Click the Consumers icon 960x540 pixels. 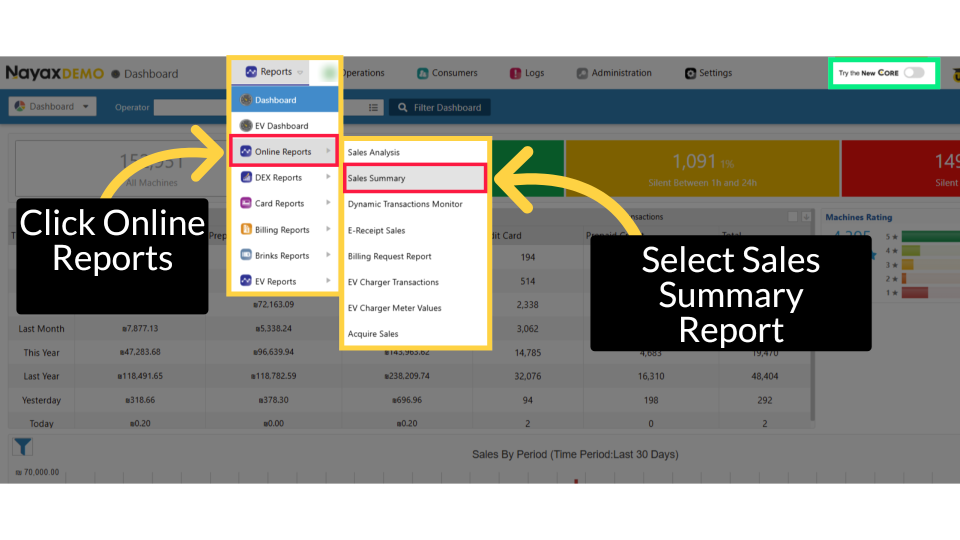pos(422,73)
